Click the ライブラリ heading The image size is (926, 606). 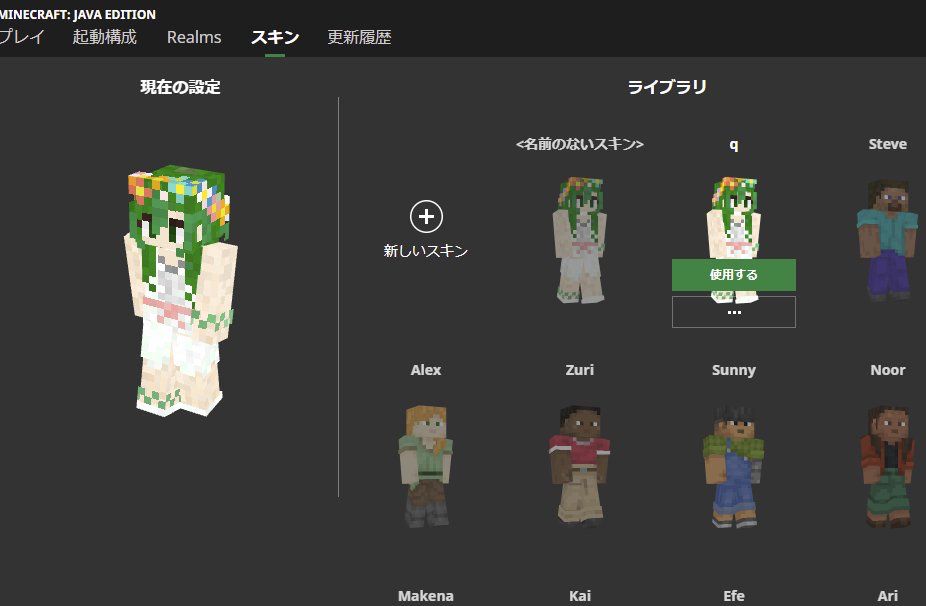(667, 87)
